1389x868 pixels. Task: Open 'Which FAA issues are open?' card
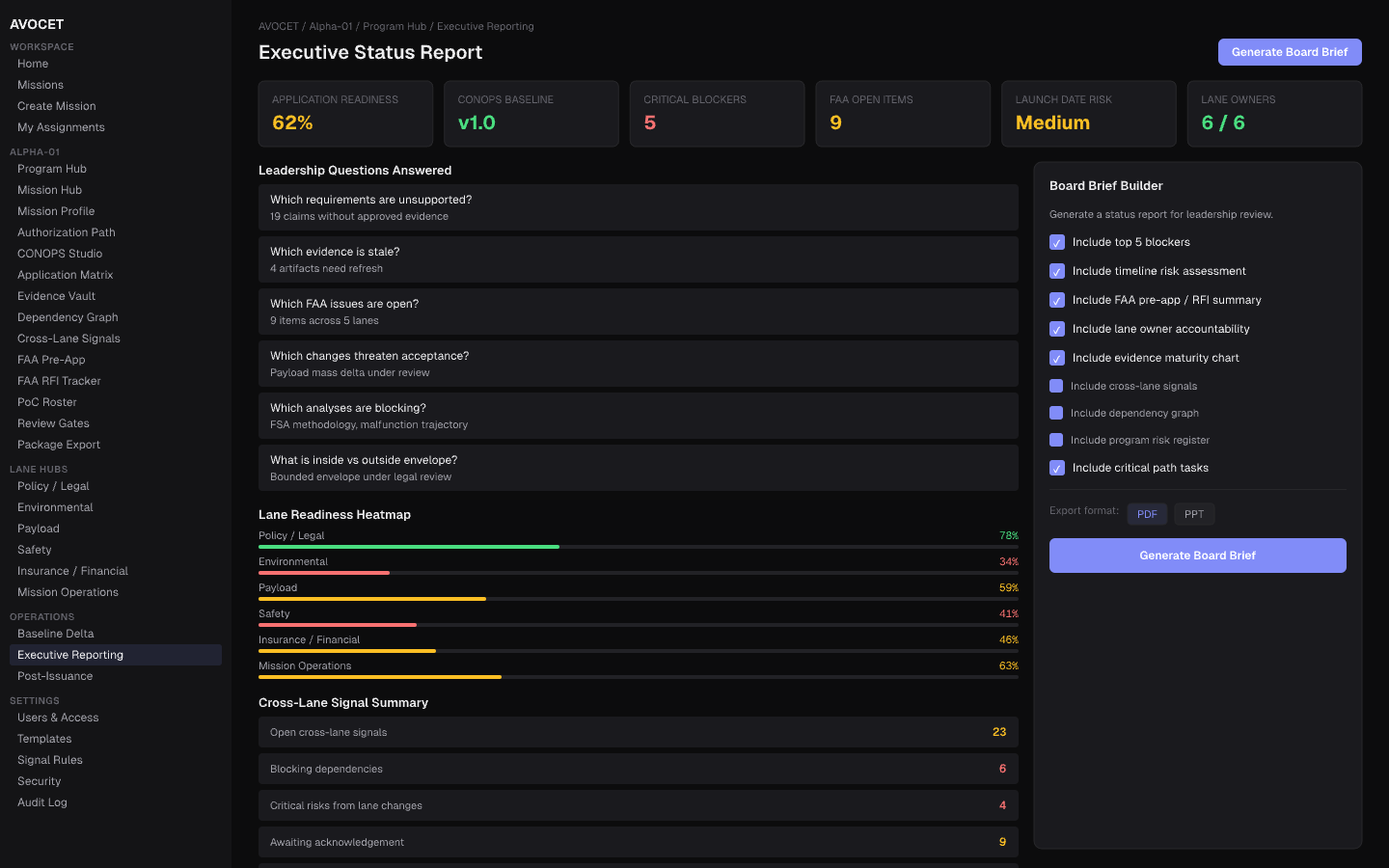[x=639, y=312]
